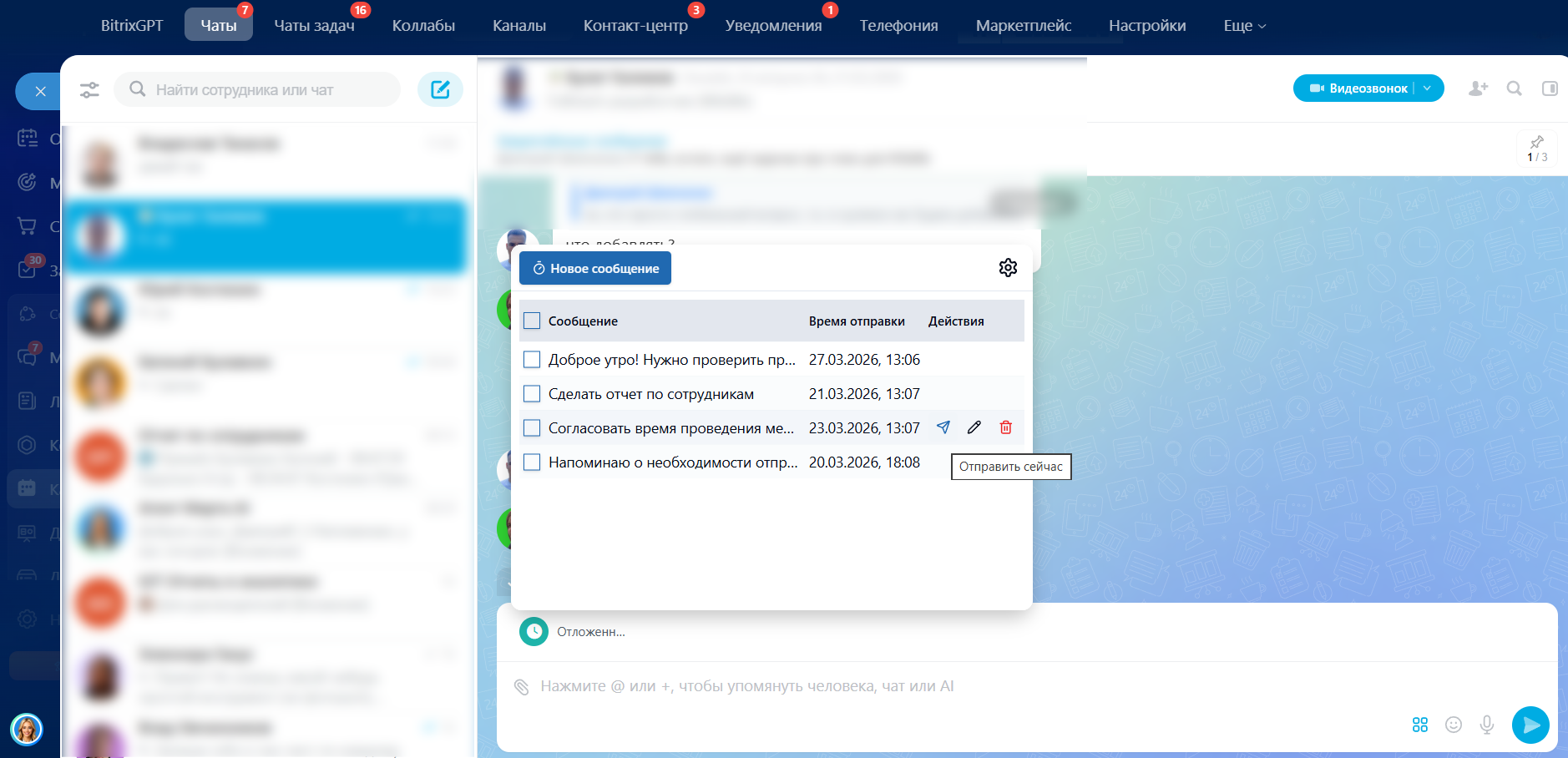Click the "Действия" column header

point(956,321)
